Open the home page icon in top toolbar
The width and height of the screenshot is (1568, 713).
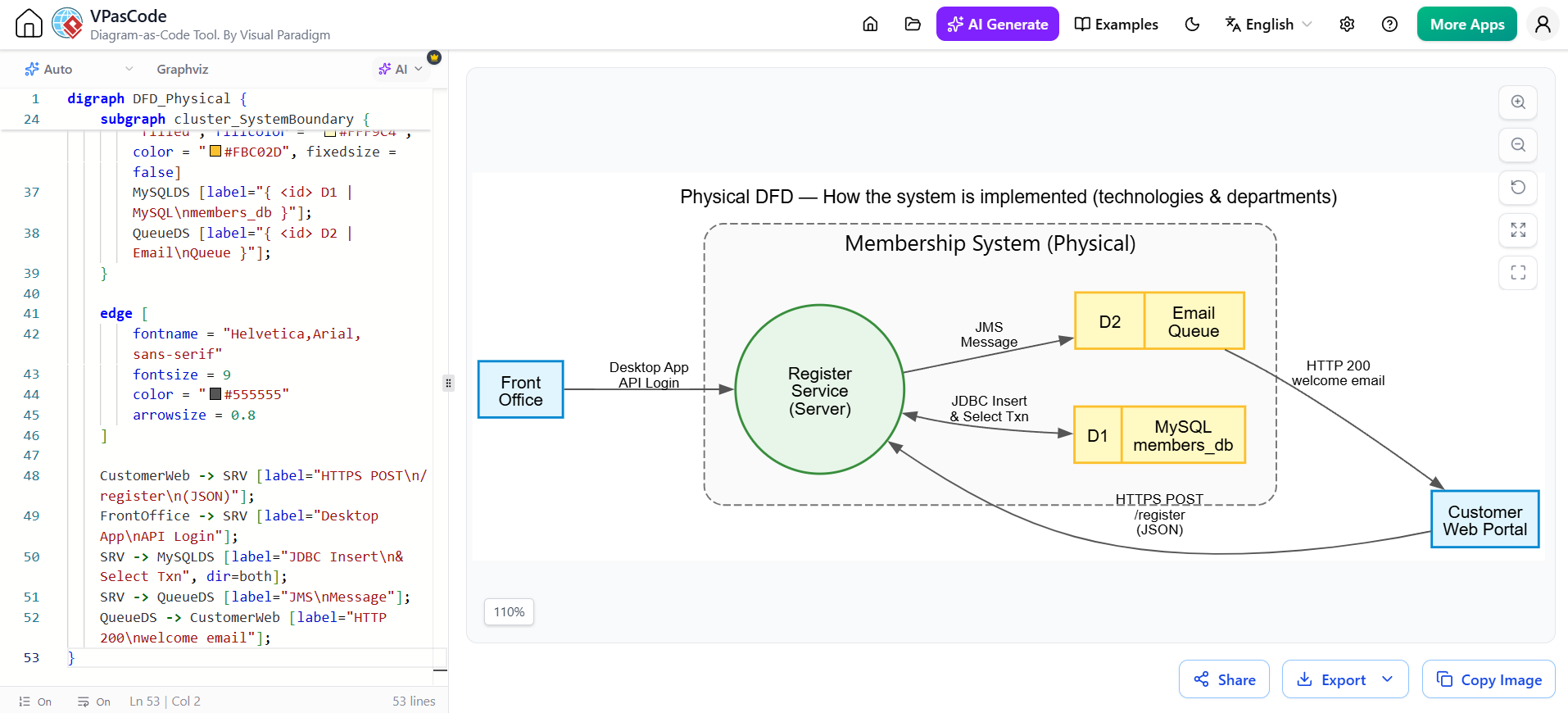coord(870,24)
